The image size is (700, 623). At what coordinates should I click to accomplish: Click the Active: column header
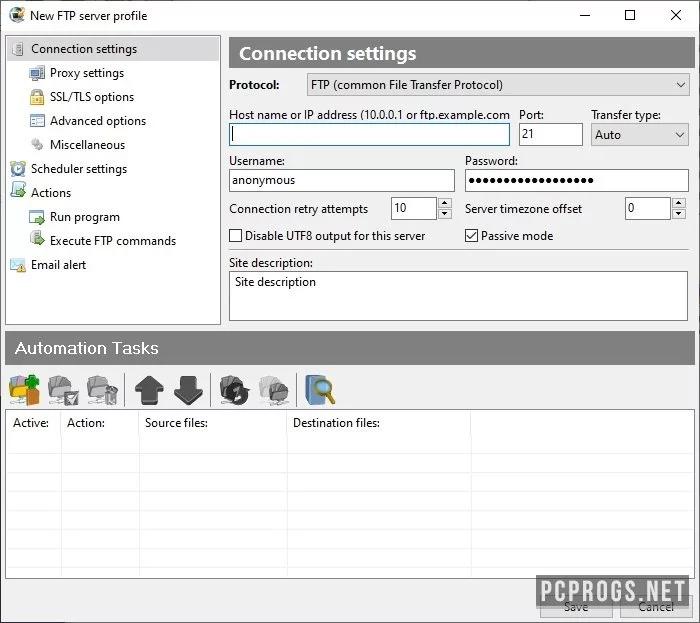tap(33, 423)
